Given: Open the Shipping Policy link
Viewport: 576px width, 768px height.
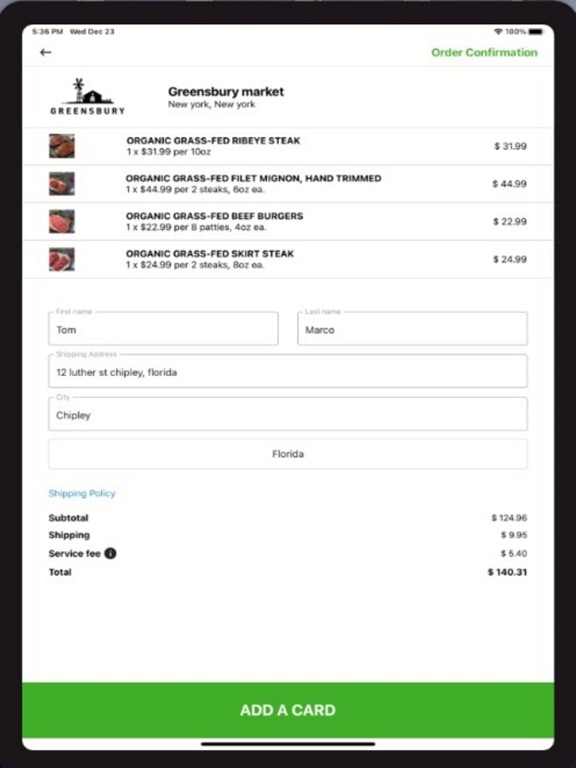Looking at the screenshot, I should coord(82,493).
